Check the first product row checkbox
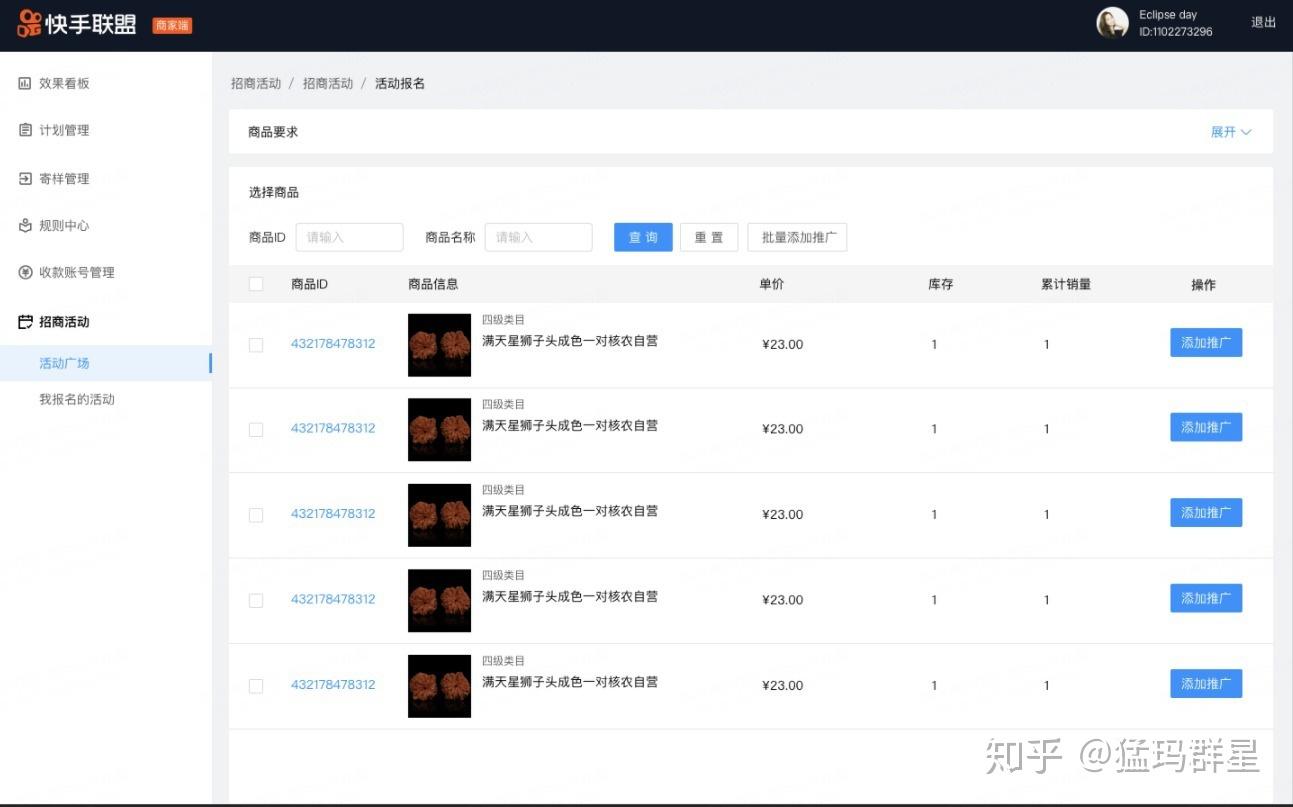This screenshot has height=807, width=1293. click(255, 344)
